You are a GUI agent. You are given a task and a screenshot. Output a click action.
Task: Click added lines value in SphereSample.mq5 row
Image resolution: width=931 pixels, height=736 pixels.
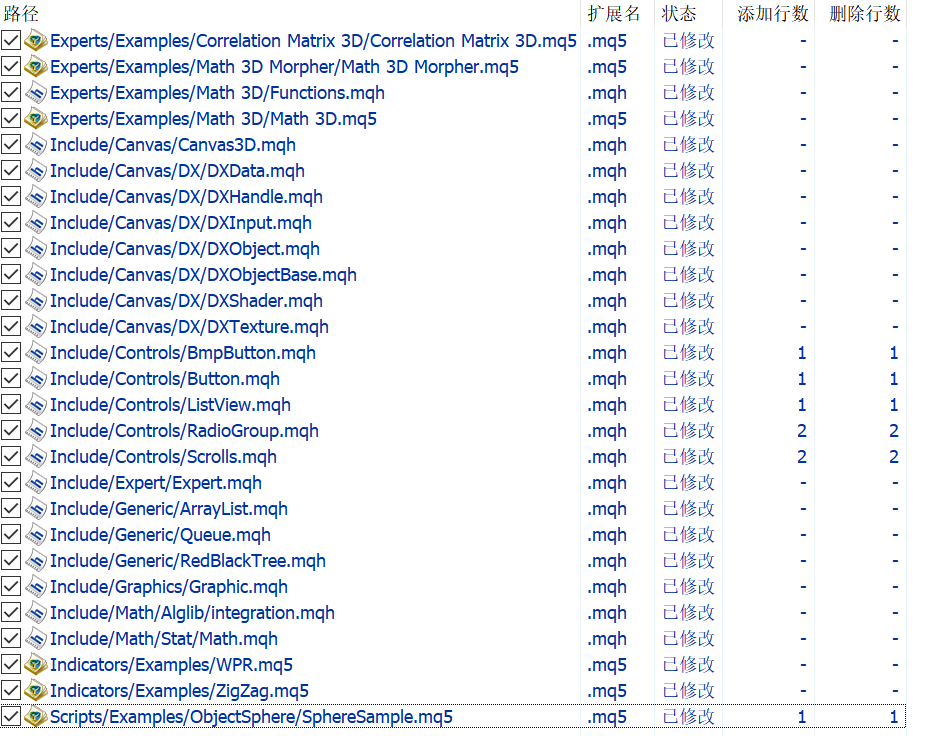pos(802,717)
